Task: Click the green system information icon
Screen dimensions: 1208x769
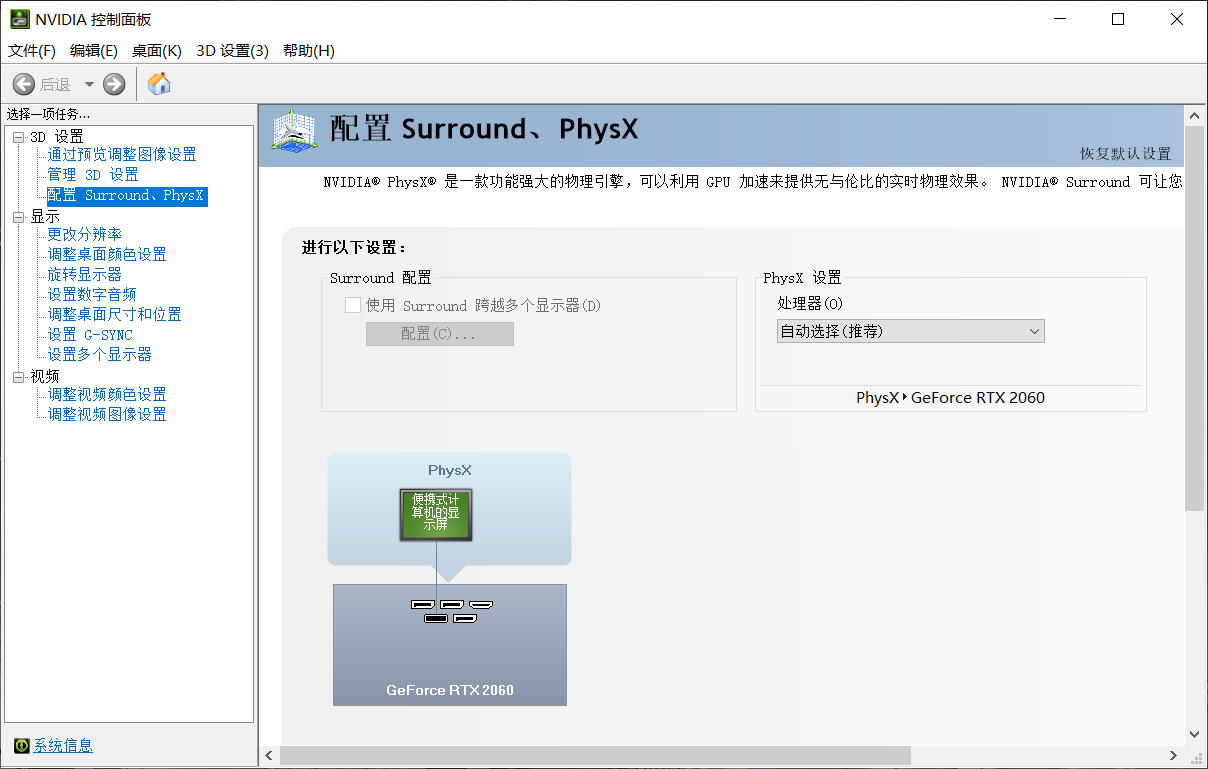Action: 22,745
